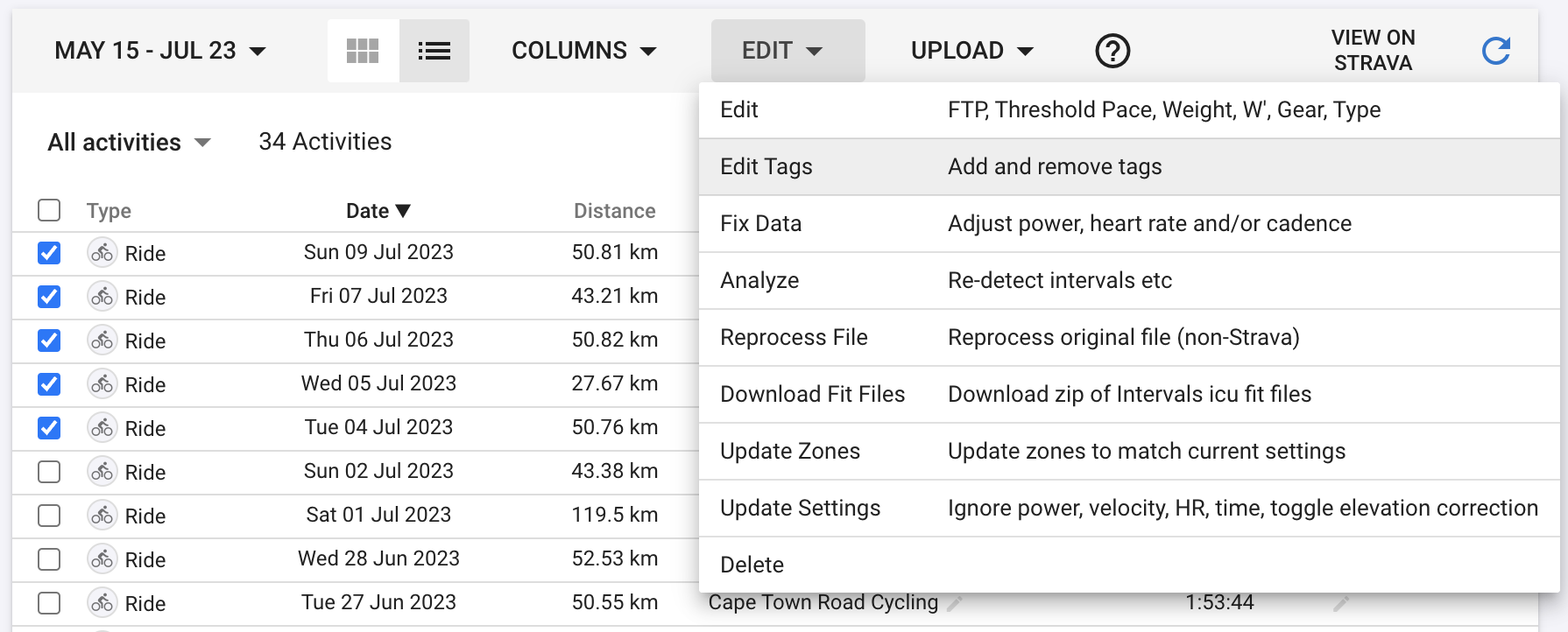The height and width of the screenshot is (632, 1568).
Task: Click bike icon on Wed 05 Jul 2023 ride
Action: (x=102, y=384)
